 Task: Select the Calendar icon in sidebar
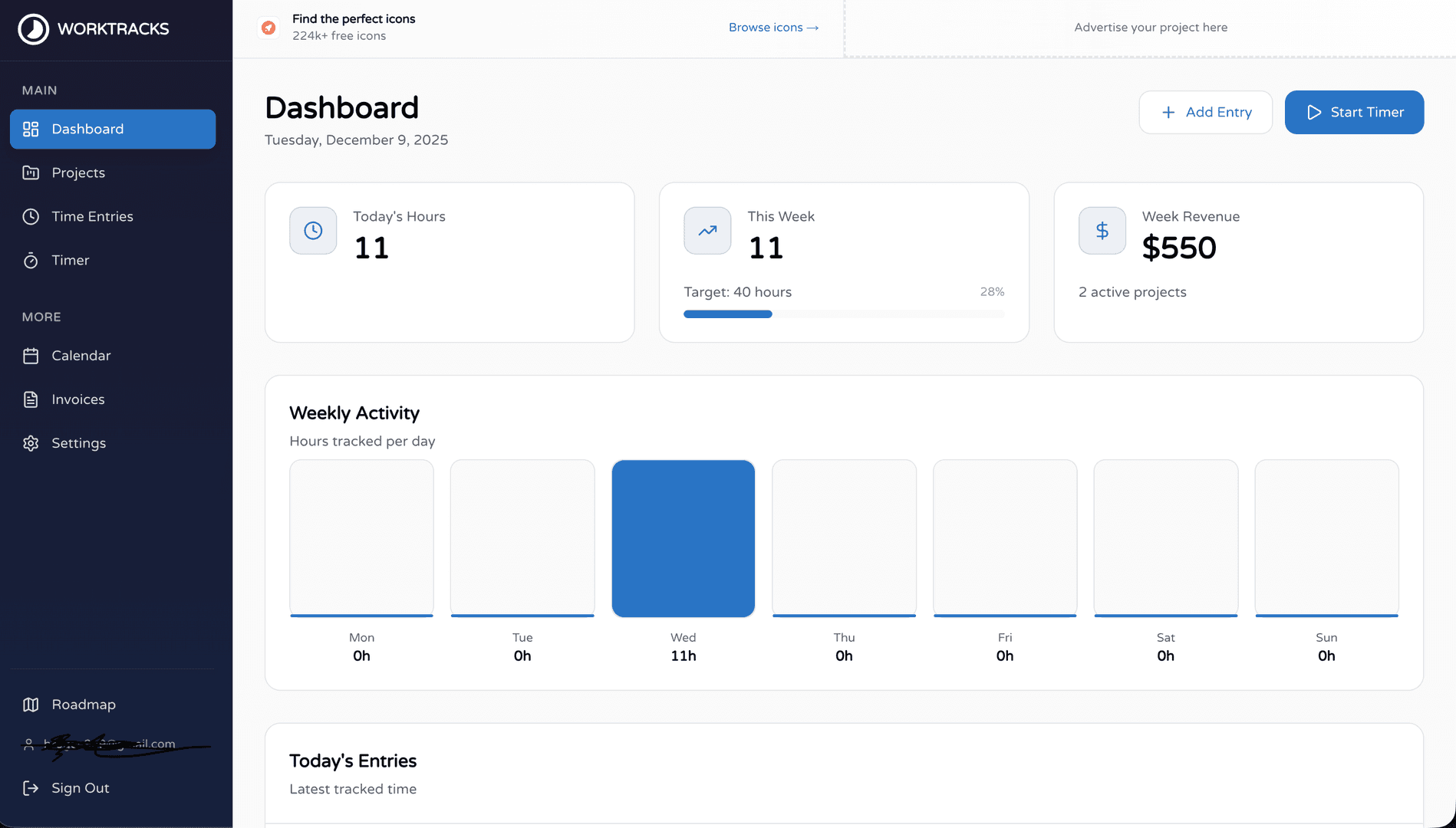coord(31,356)
